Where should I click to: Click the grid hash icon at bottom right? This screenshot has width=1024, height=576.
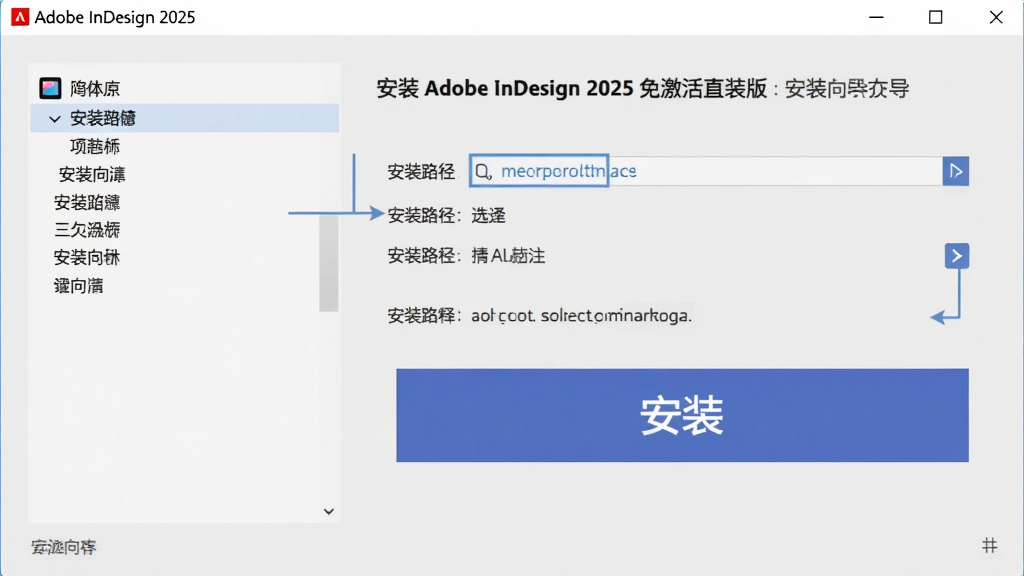point(989,545)
